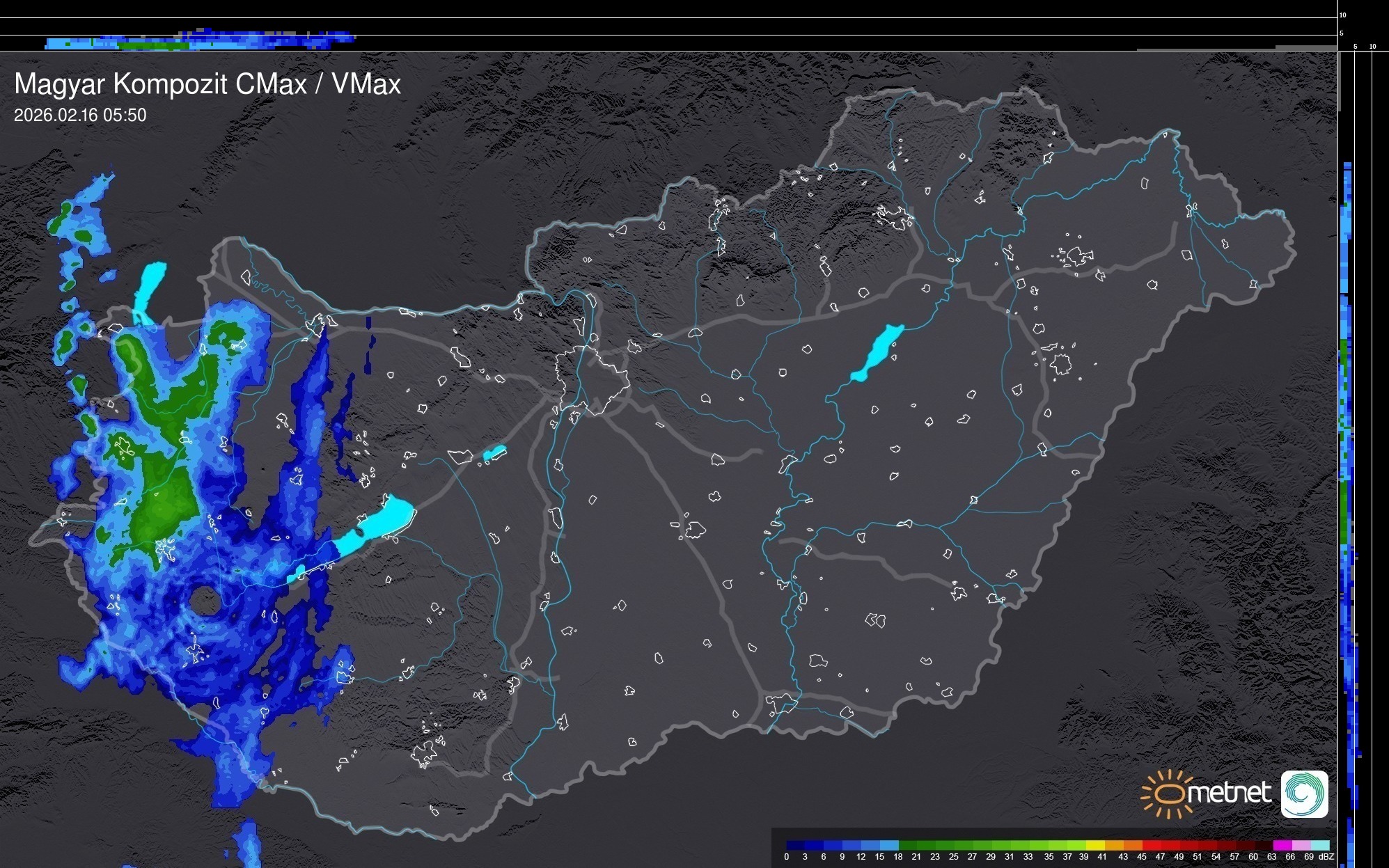The width and height of the screenshot is (1389, 868).
Task: Click Lake Balaton on the map
Action: 379,523
